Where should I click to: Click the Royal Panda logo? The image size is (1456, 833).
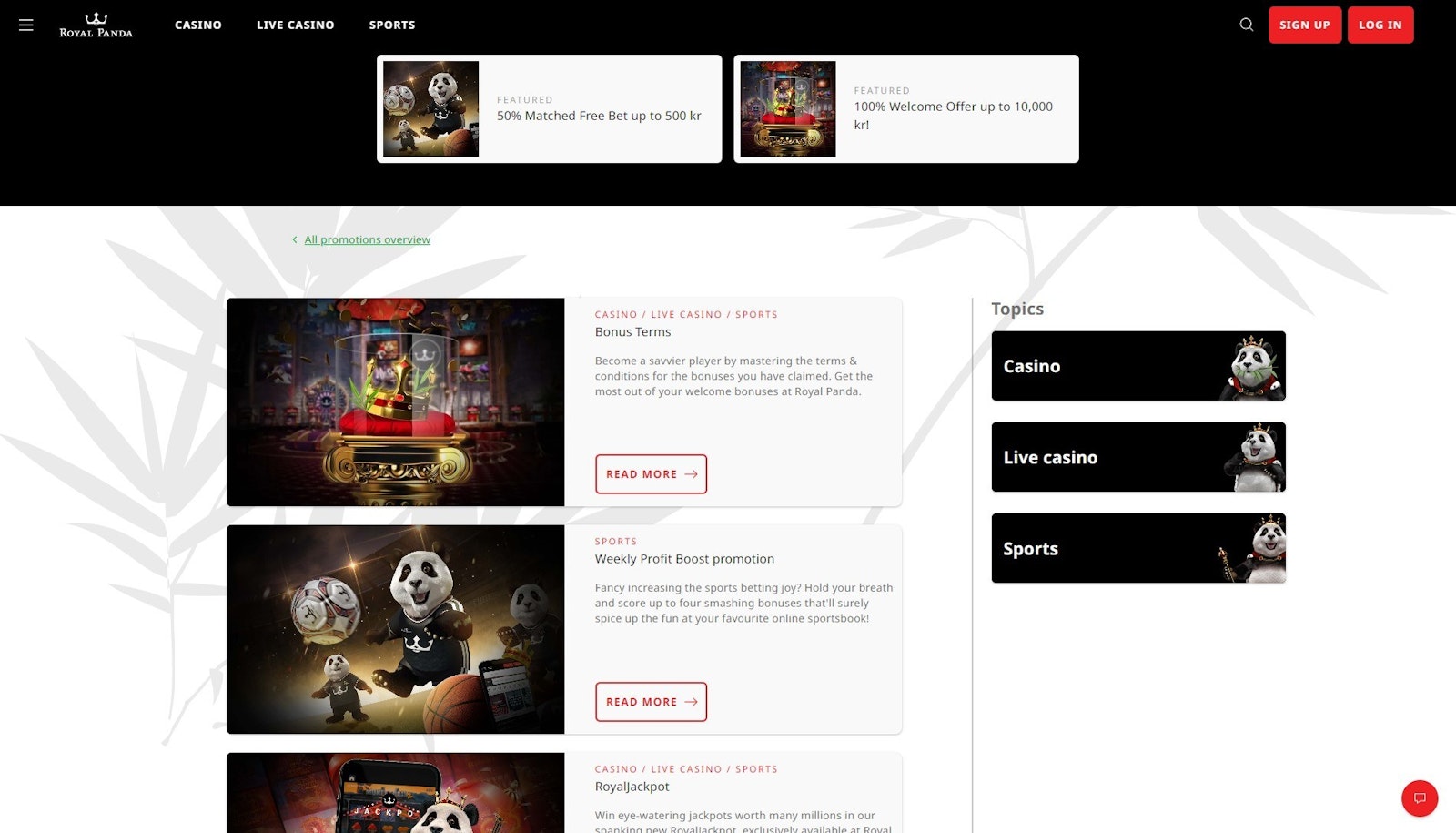(96, 25)
